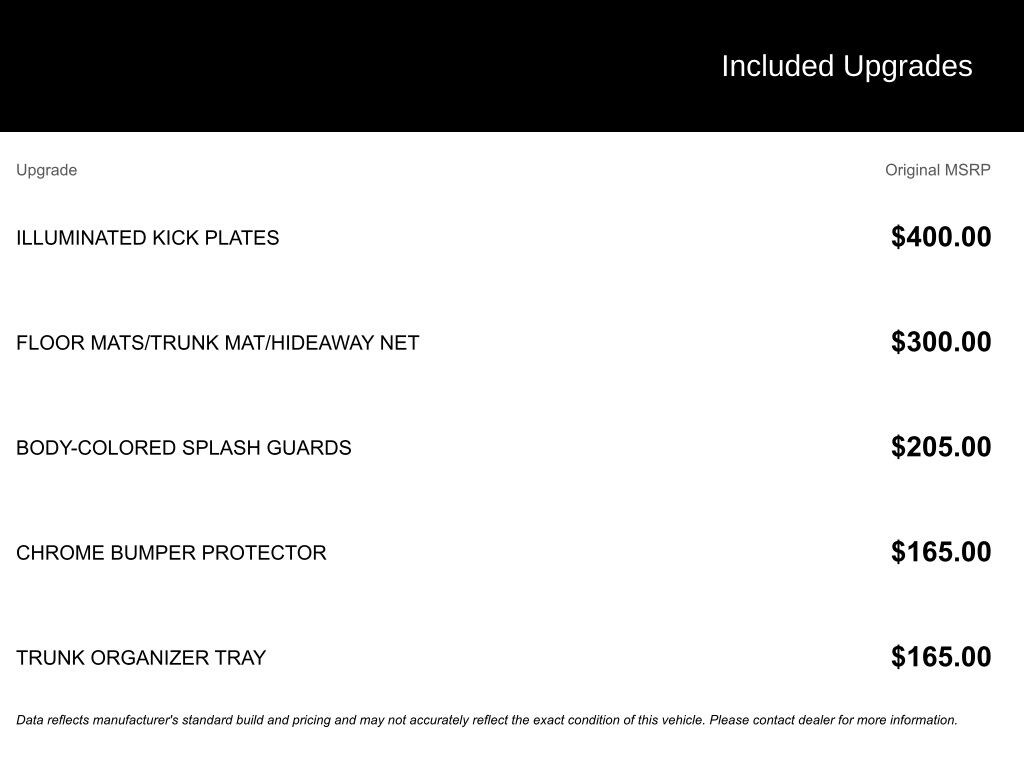Select the CHROME BUMPER PROTECTOR label
The image size is (1024, 768).
click(171, 553)
